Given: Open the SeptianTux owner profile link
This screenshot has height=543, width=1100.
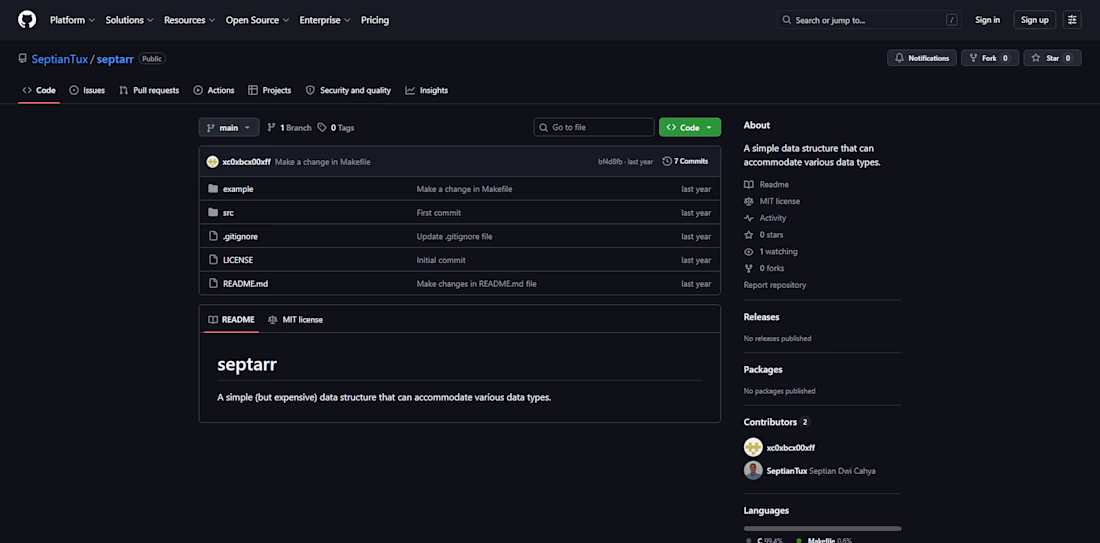Looking at the screenshot, I should [x=60, y=59].
